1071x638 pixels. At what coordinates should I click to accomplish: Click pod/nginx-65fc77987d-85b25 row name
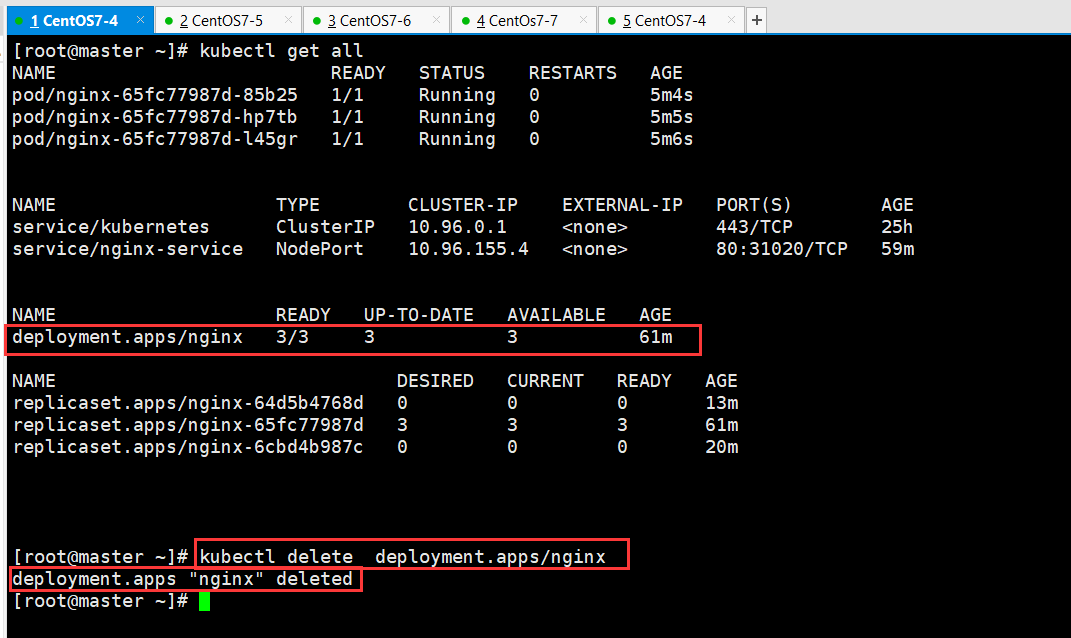[155, 95]
